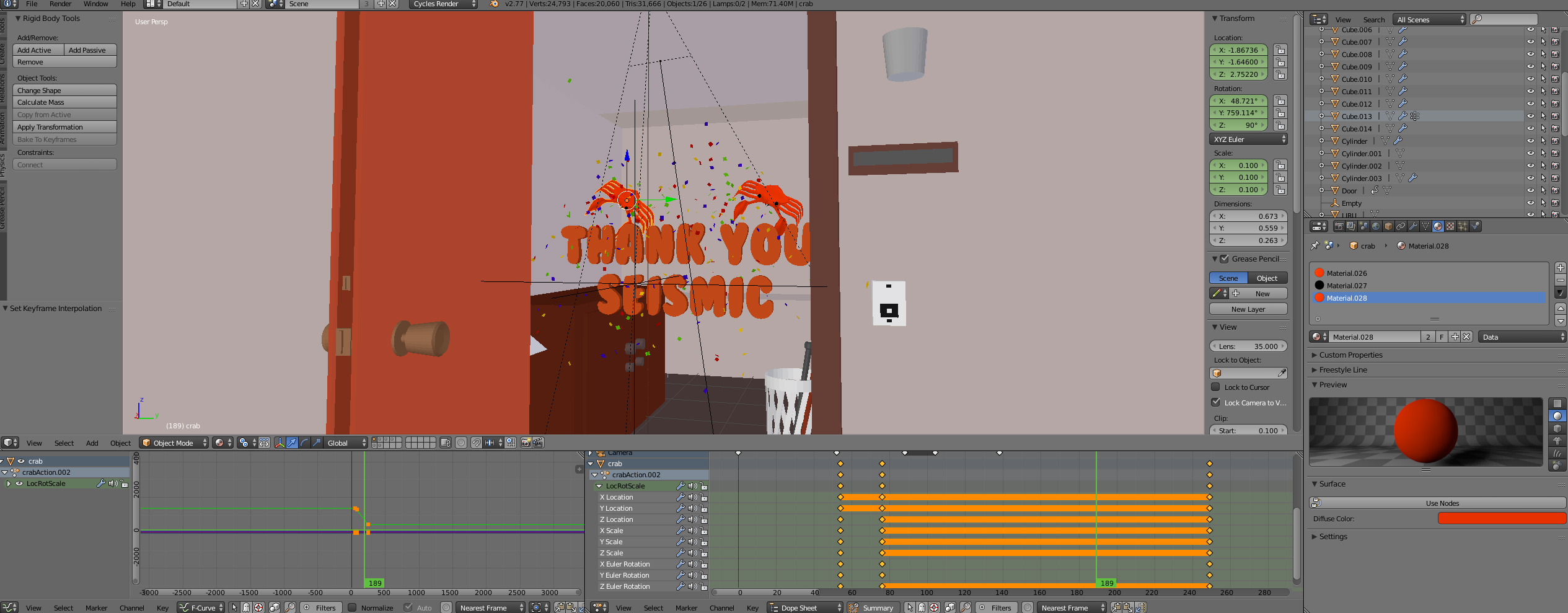Viewport: 1568px width, 613px height.
Task: Select the rotate manipulator arc
Action: [304, 443]
